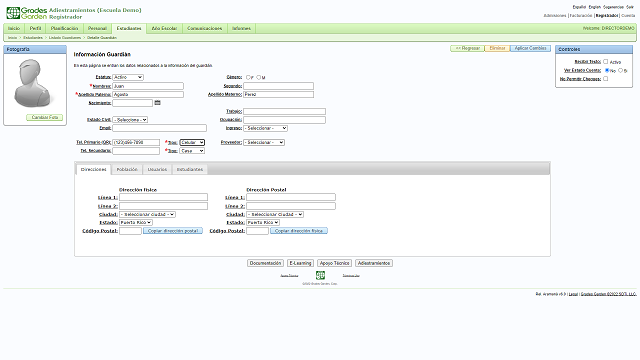Screen dimensions: 640x360
Task: Enable the Recibir Texto Activo checkbox
Action: (x=605, y=62)
